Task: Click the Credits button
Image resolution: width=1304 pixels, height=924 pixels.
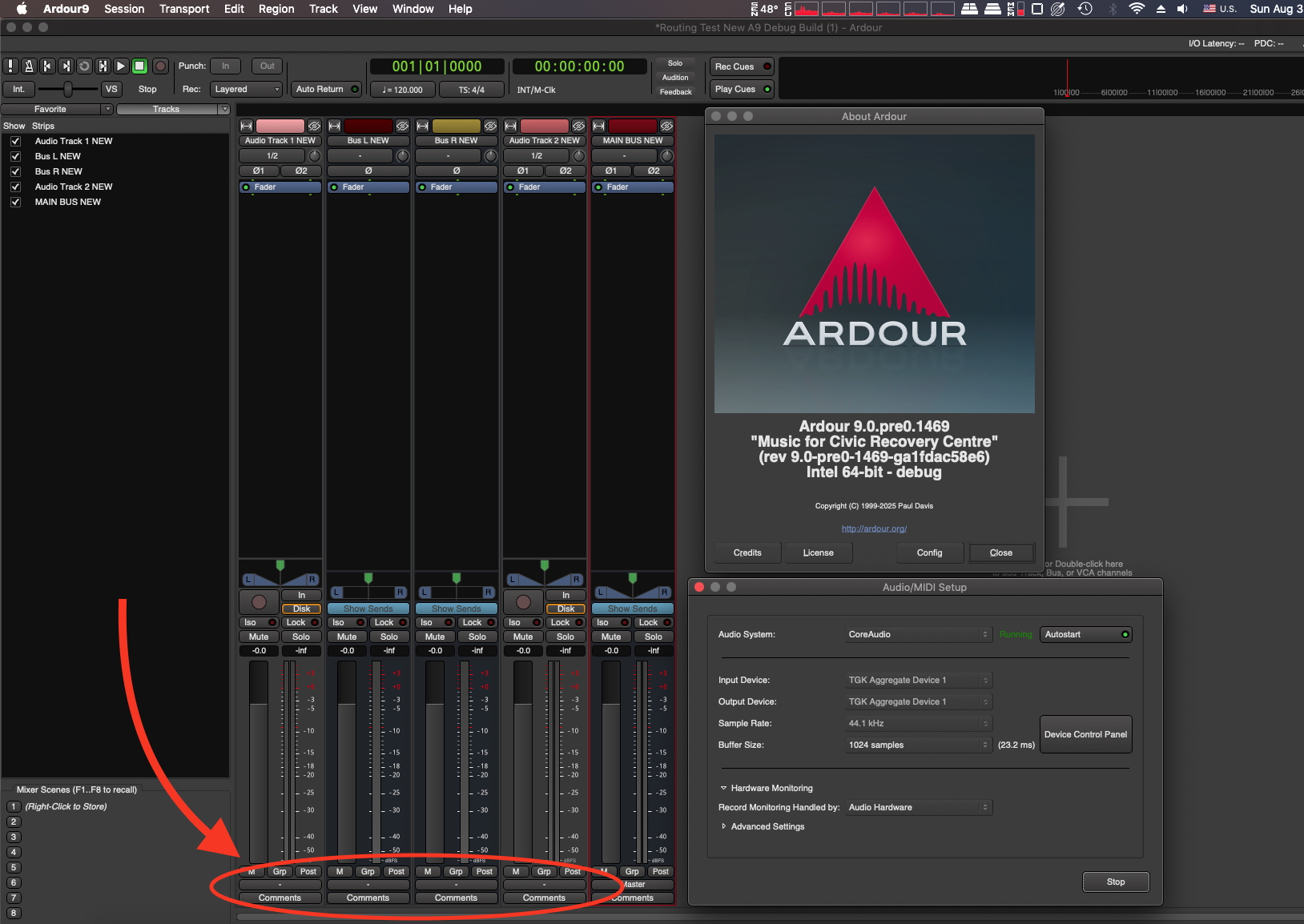Action: 747,553
